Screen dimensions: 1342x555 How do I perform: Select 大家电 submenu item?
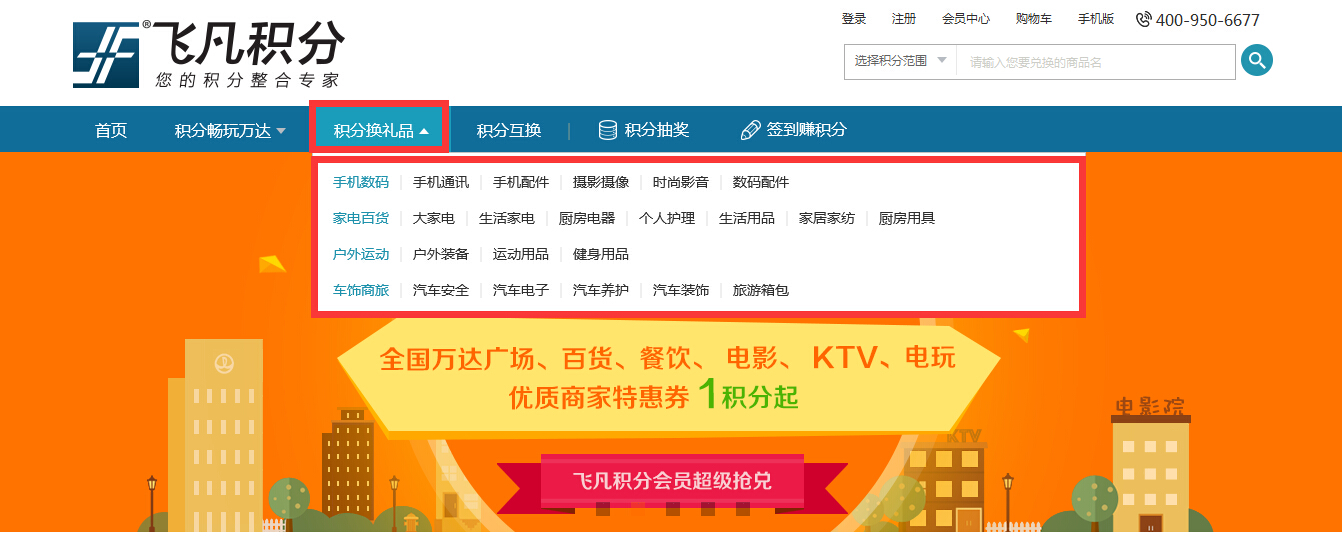(434, 218)
